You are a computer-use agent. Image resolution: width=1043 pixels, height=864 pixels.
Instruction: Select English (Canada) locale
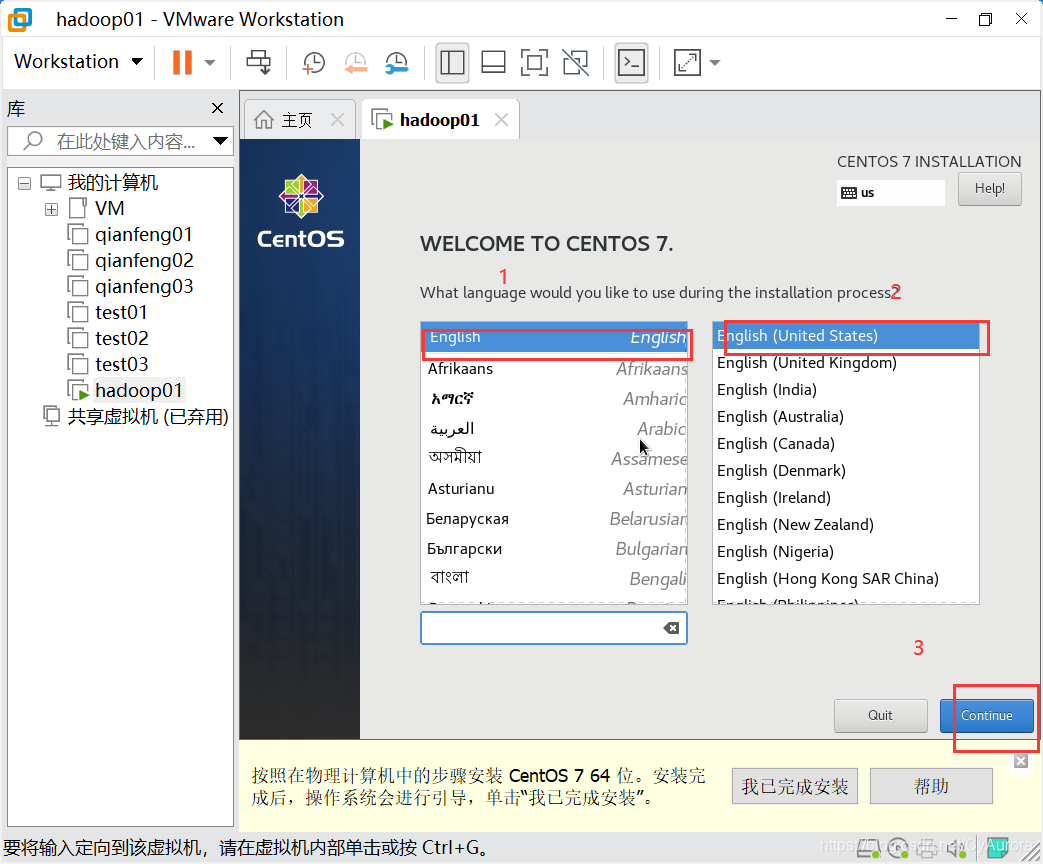[845, 444]
